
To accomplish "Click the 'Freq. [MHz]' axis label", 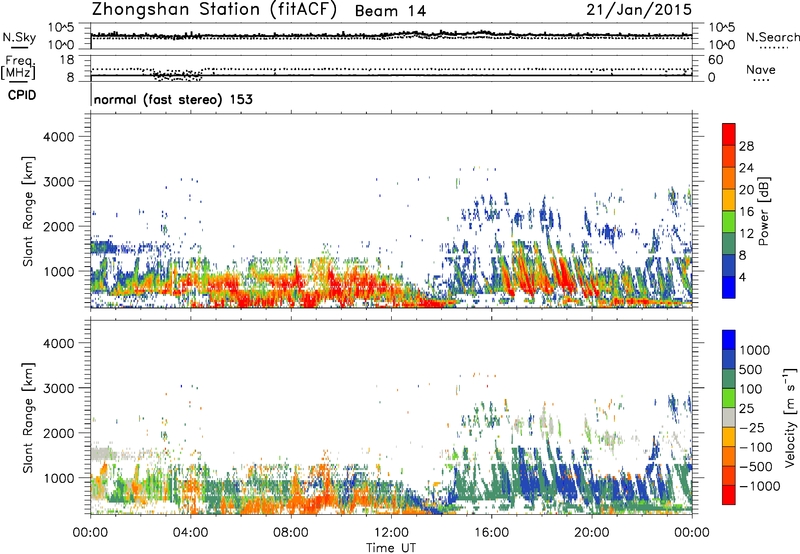I will (x=18, y=68).
